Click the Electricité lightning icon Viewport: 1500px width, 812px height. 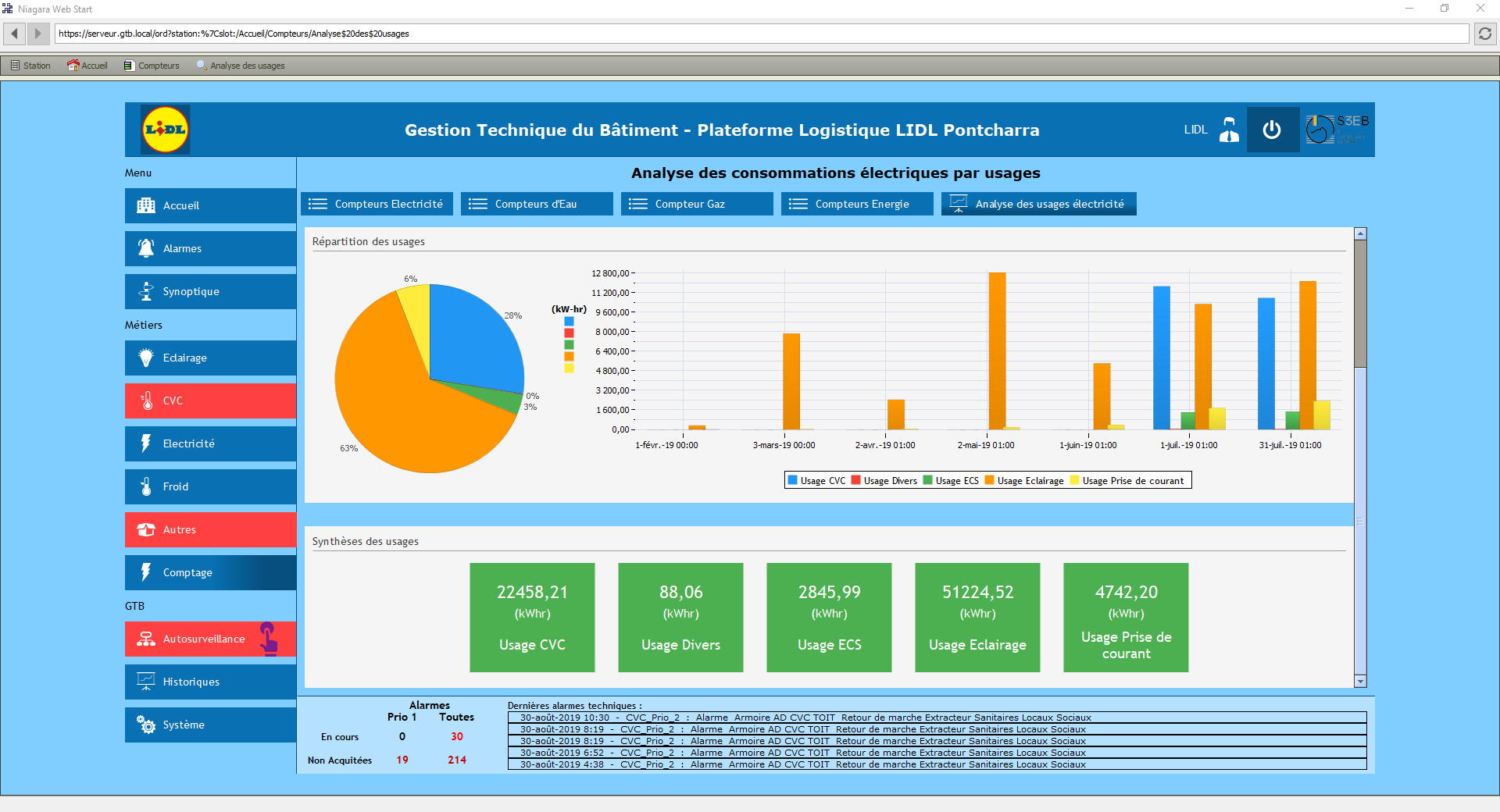[x=146, y=443]
